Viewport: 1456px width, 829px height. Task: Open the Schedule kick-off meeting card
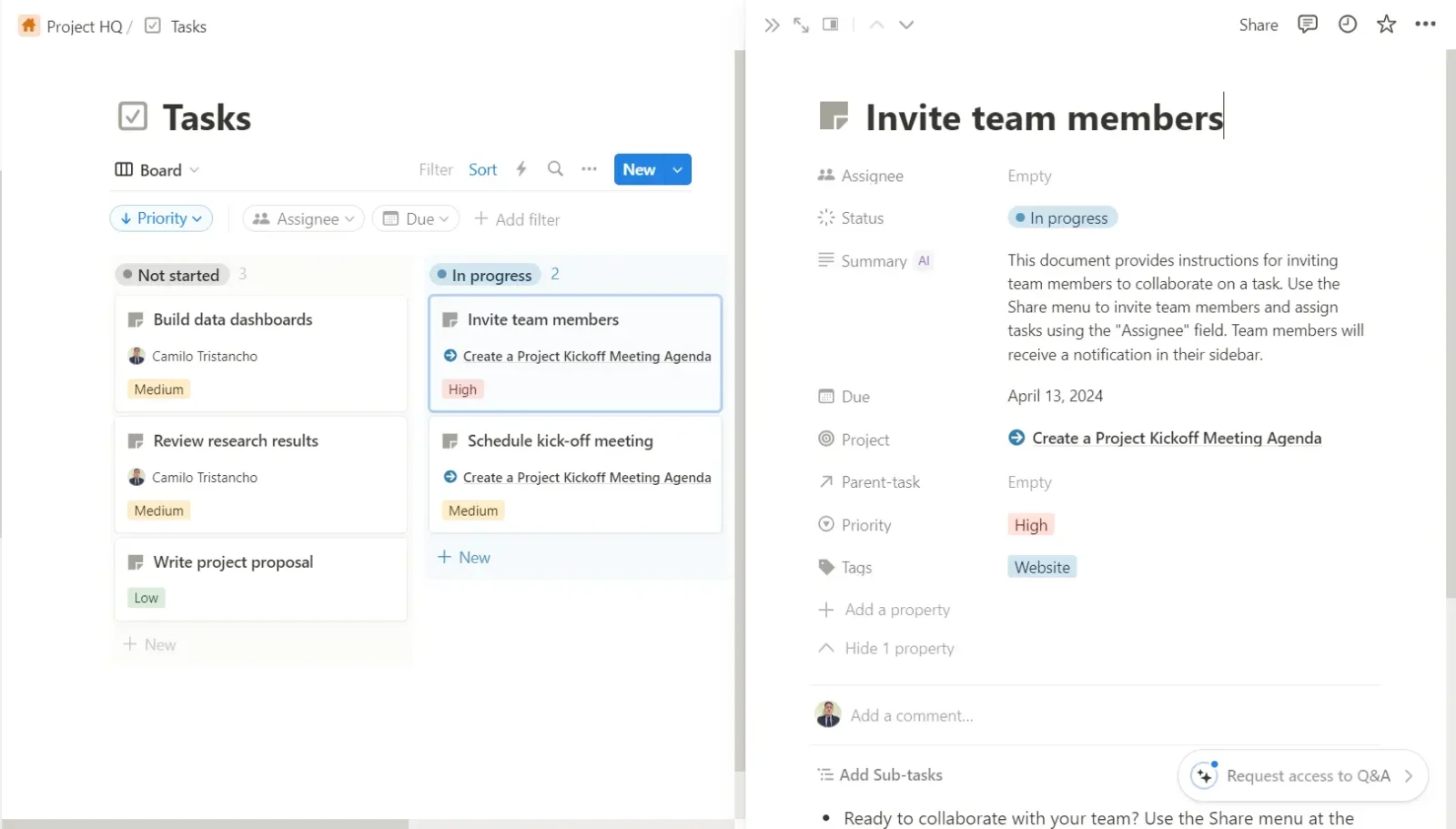(575, 475)
